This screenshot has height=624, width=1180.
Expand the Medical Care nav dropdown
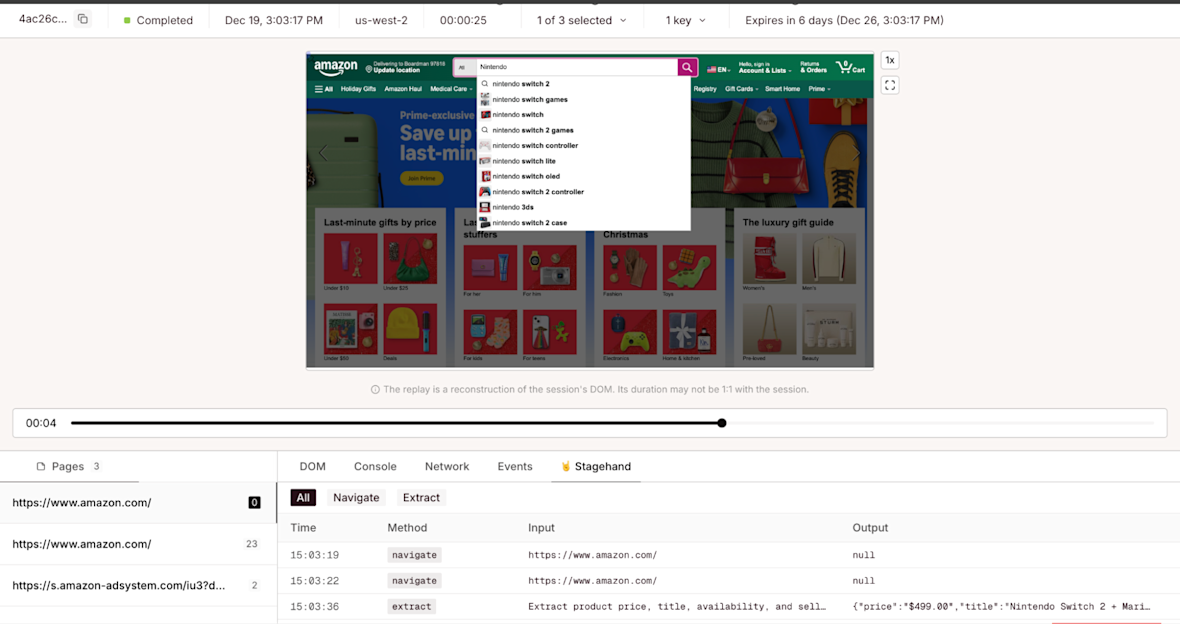coord(452,89)
